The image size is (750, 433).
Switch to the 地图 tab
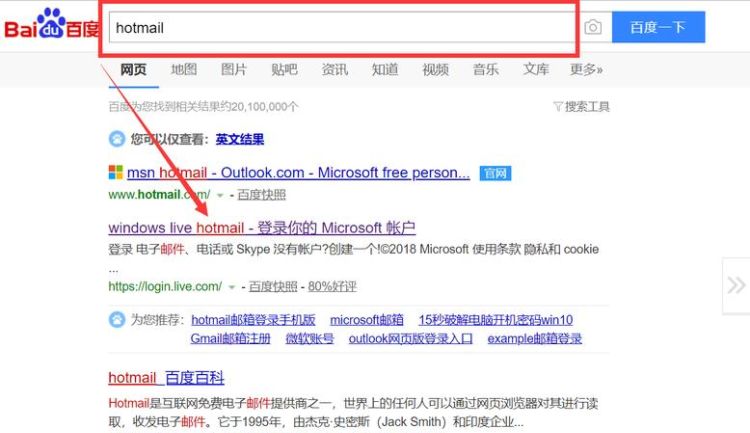point(184,70)
